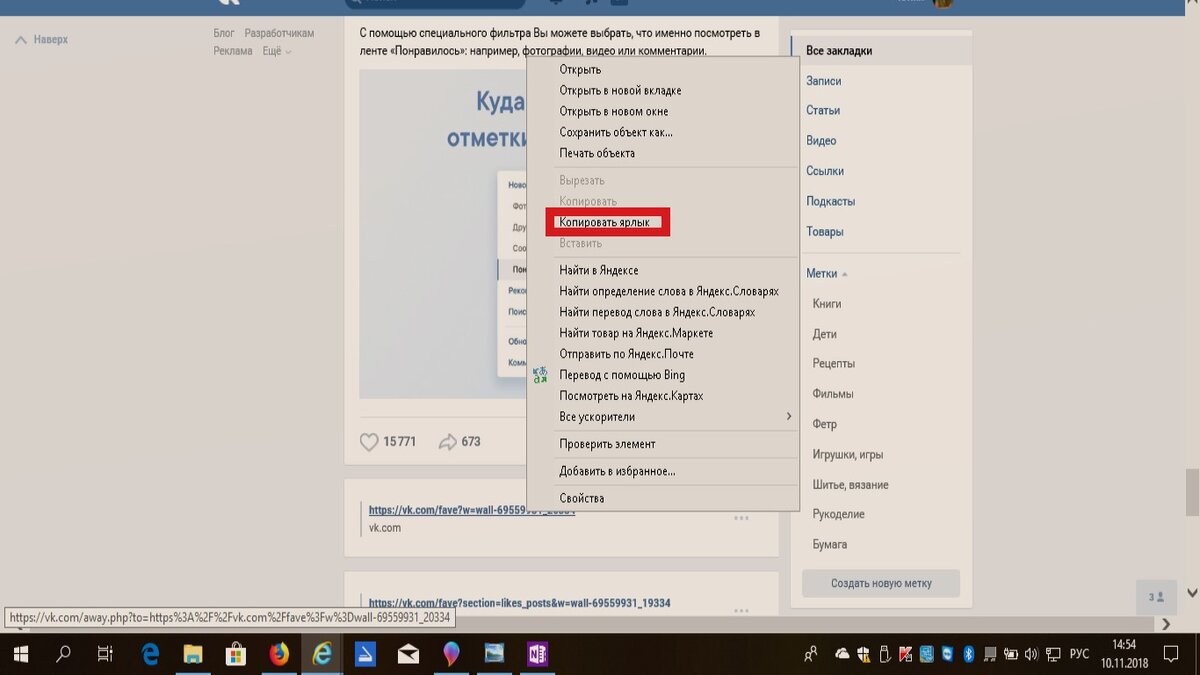
Task: Open the Action Center notification icon
Action: pos(1171,654)
